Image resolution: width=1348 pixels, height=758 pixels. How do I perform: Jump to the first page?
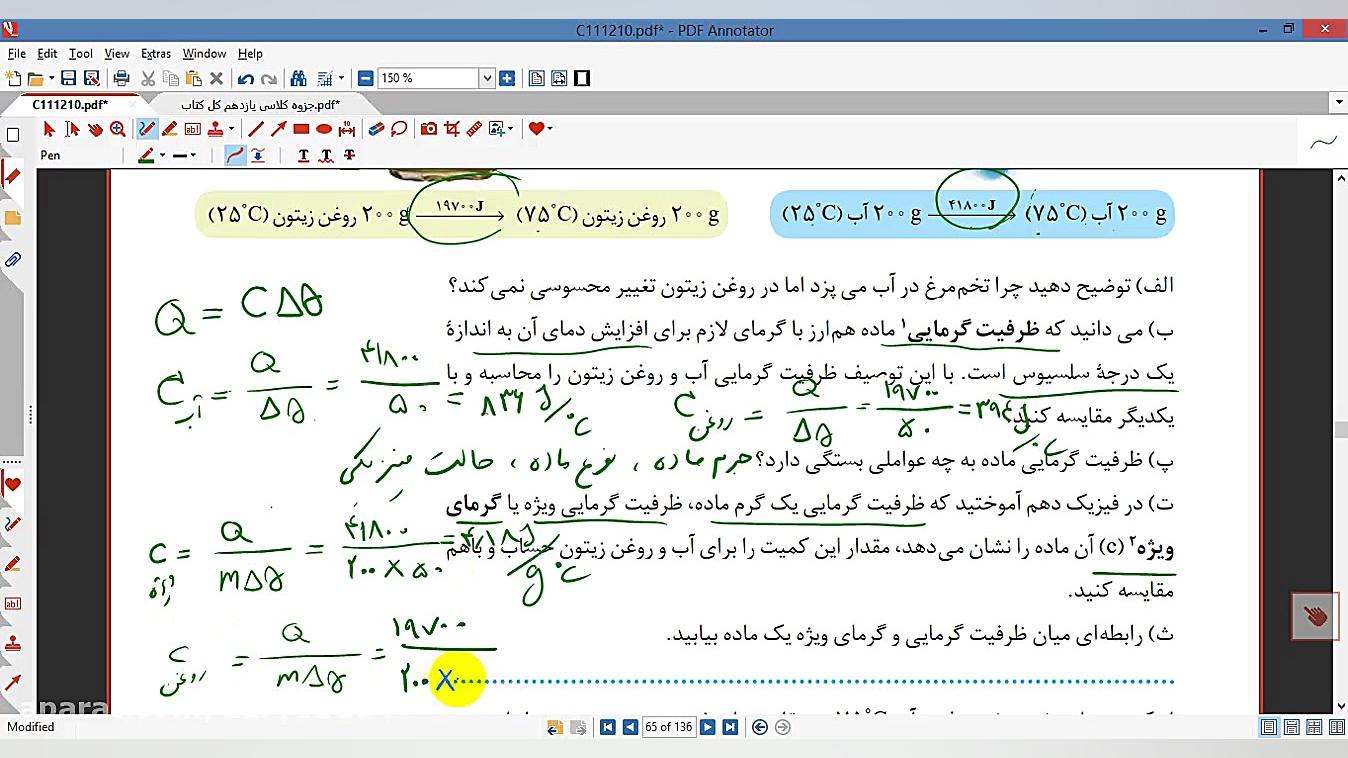tap(607, 727)
